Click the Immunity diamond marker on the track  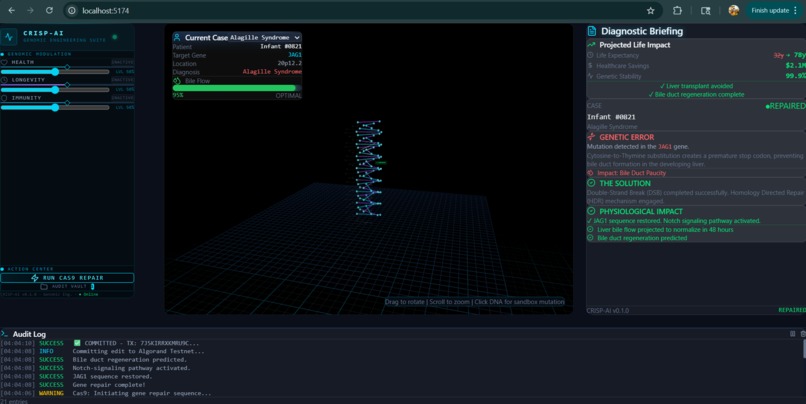[x=67, y=103]
